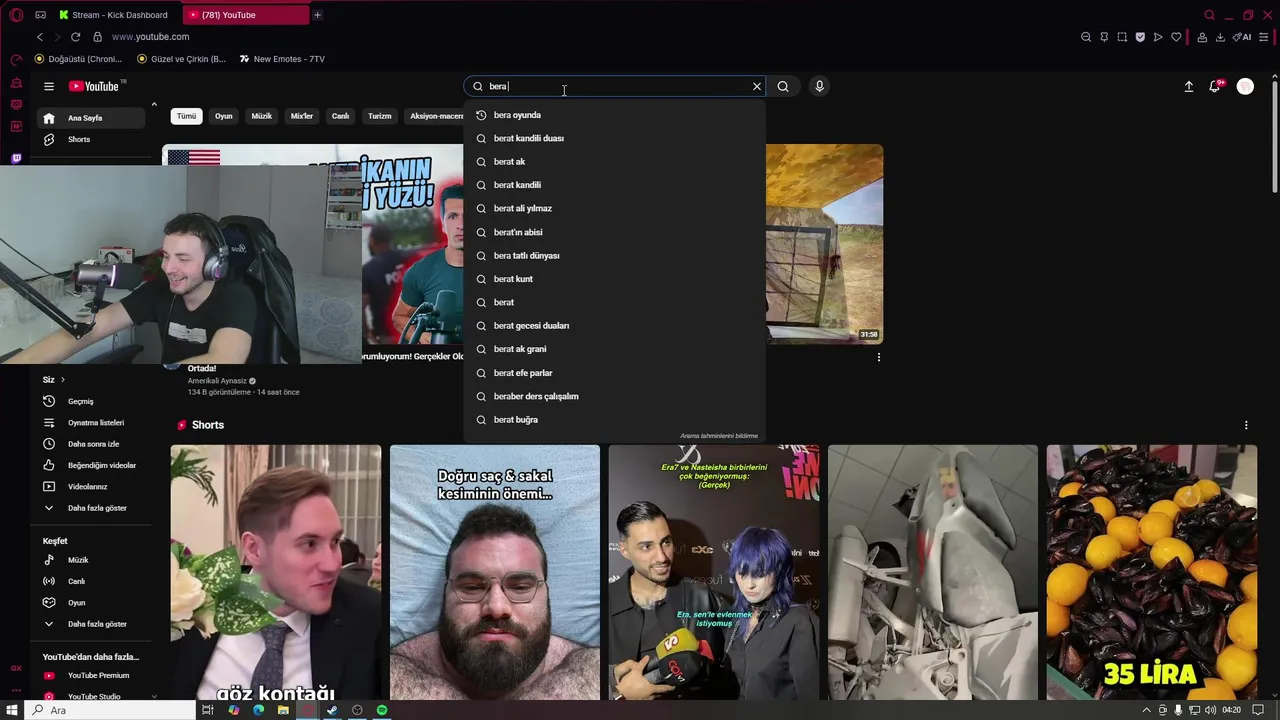
Task: Choose suggestion berat ali yılmaz
Action: [x=615, y=208]
